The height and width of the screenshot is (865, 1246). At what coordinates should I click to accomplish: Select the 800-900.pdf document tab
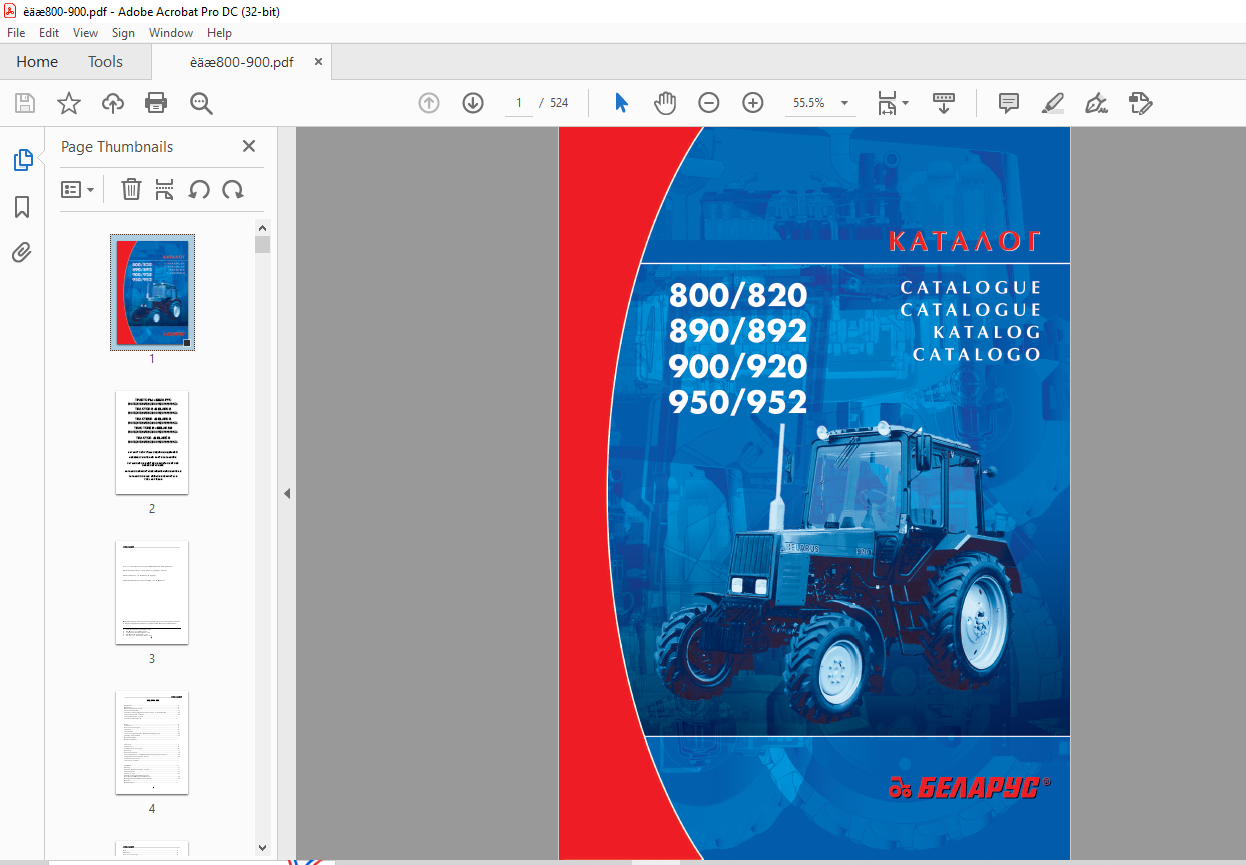pyautogui.click(x=242, y=62)
